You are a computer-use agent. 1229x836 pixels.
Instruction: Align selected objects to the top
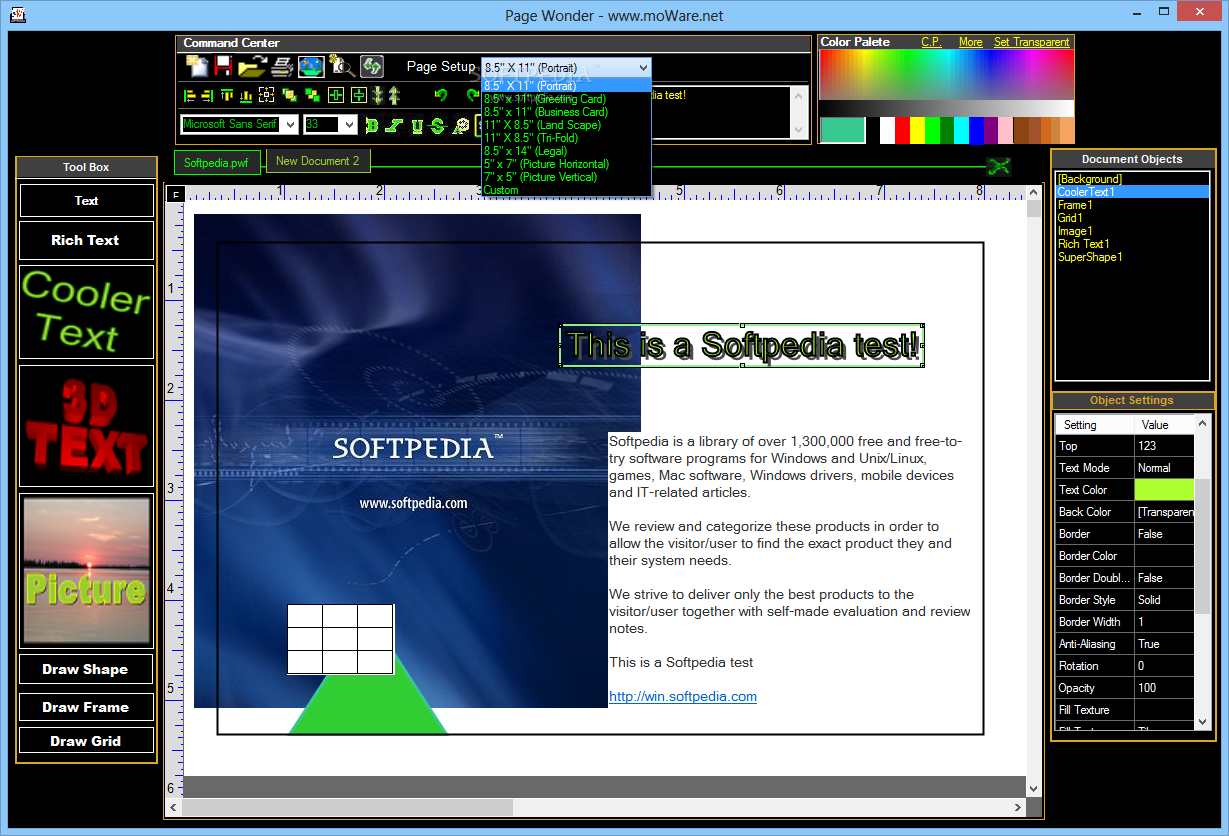tap(227, 95)
